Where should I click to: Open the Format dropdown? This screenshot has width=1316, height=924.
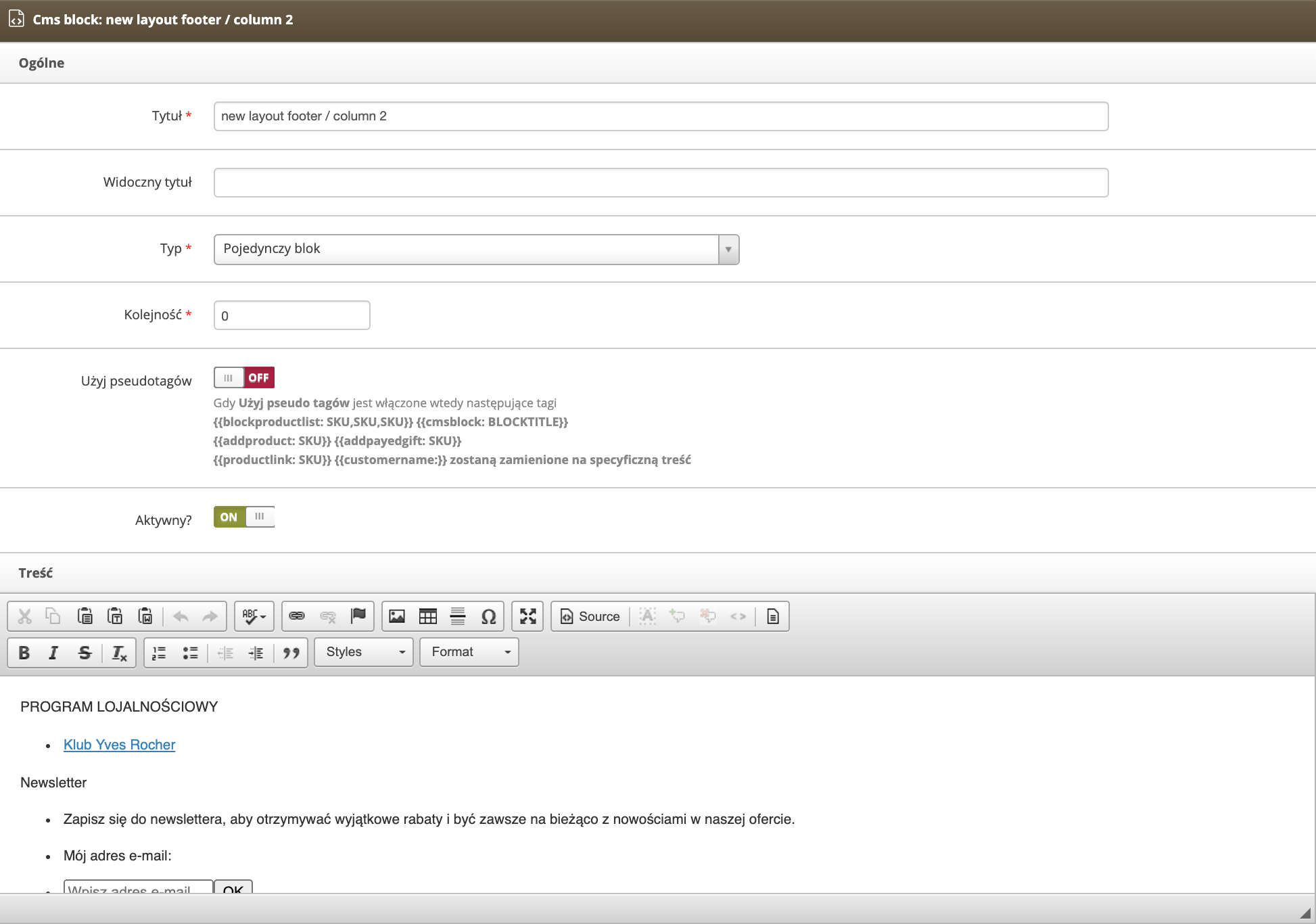[x=469, y=652]
